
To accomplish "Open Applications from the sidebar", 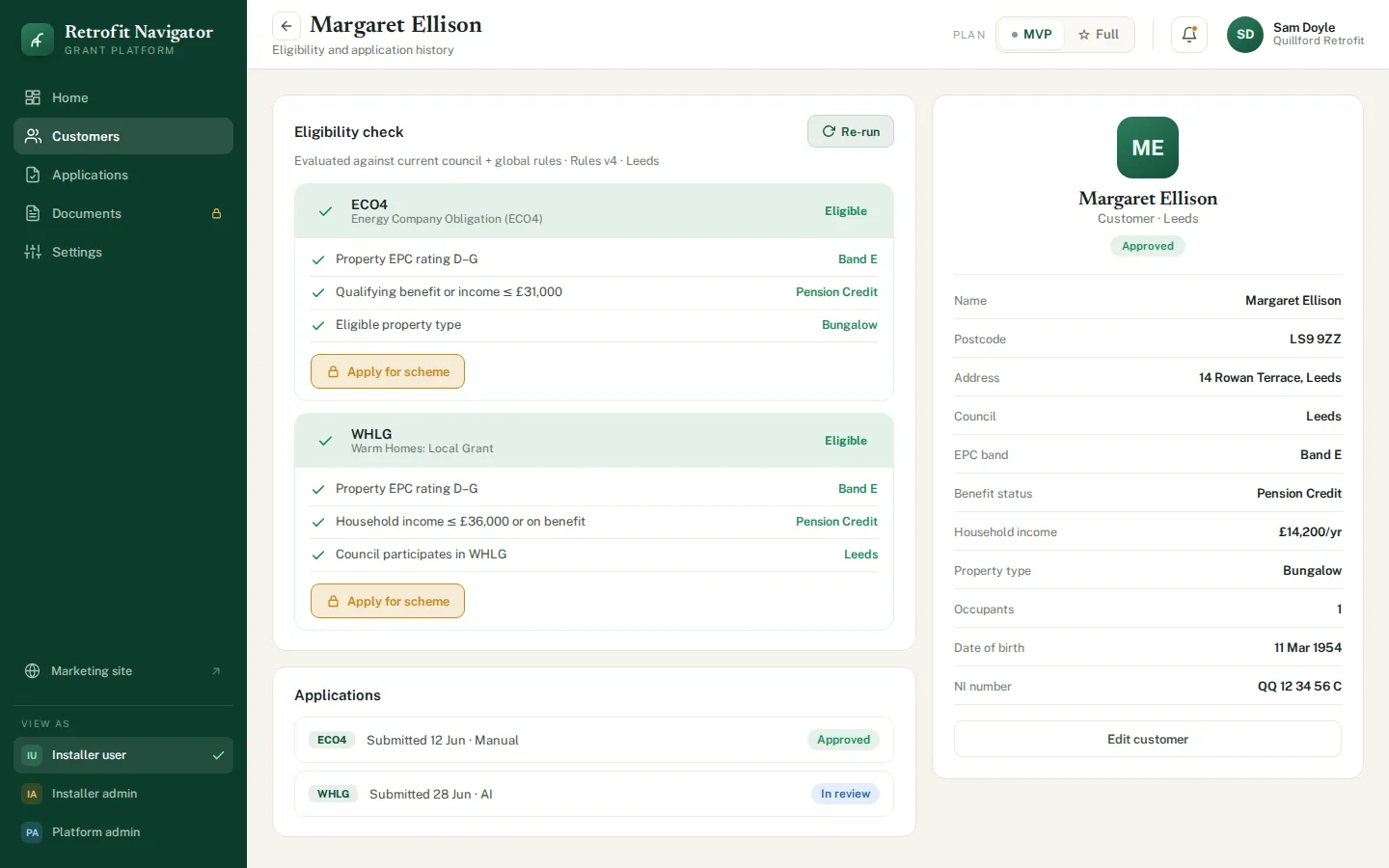I will [123, 175].
